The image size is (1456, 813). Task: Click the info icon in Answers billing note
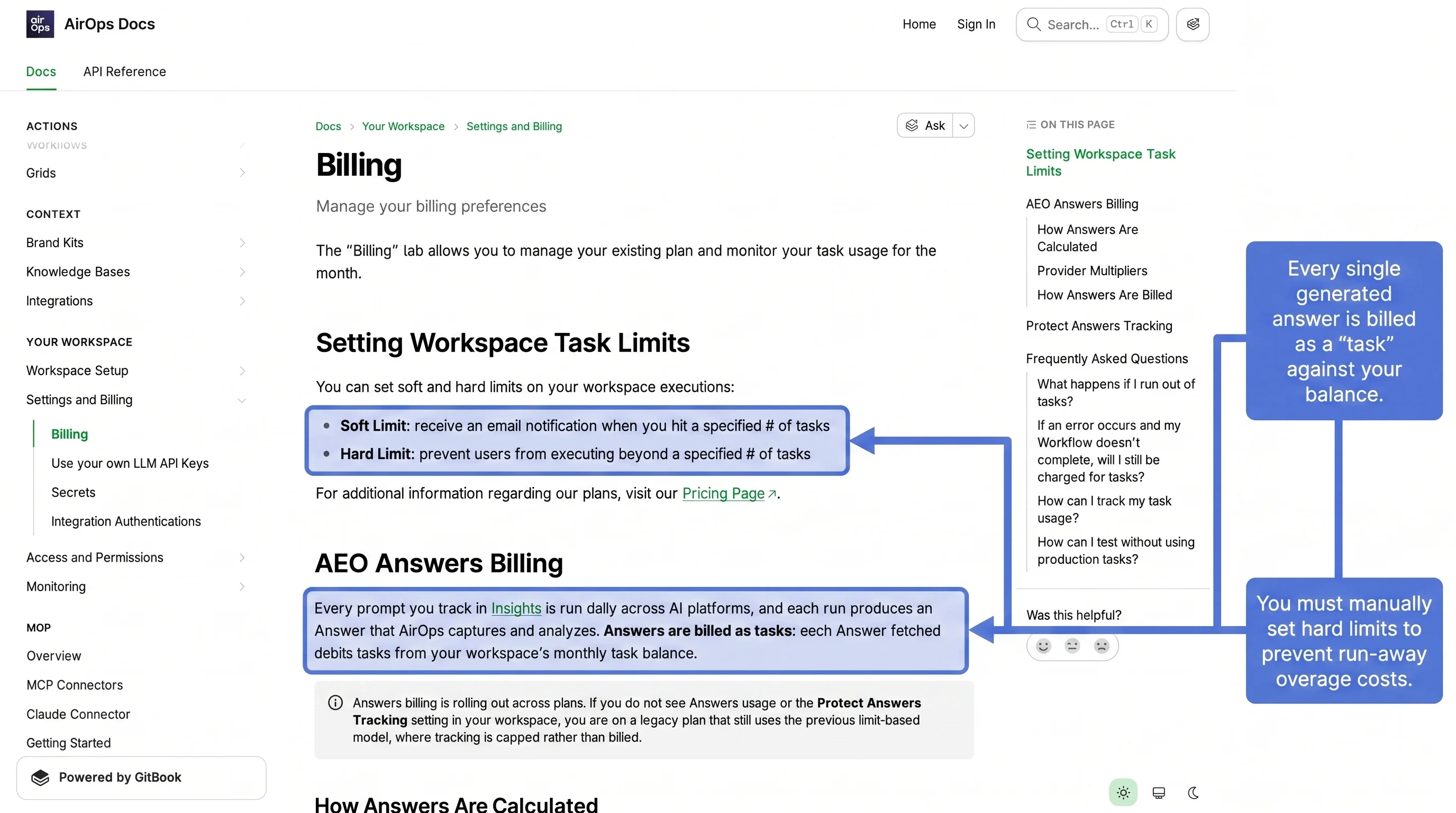coord(335,703)
